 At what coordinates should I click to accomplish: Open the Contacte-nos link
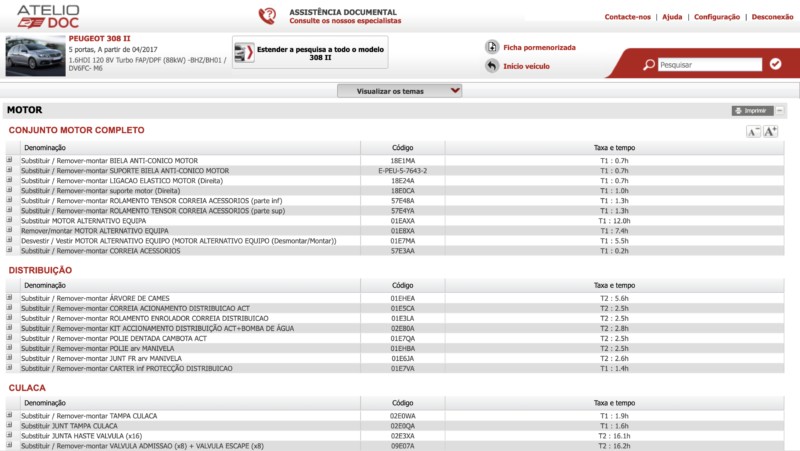tap(628, 17)
